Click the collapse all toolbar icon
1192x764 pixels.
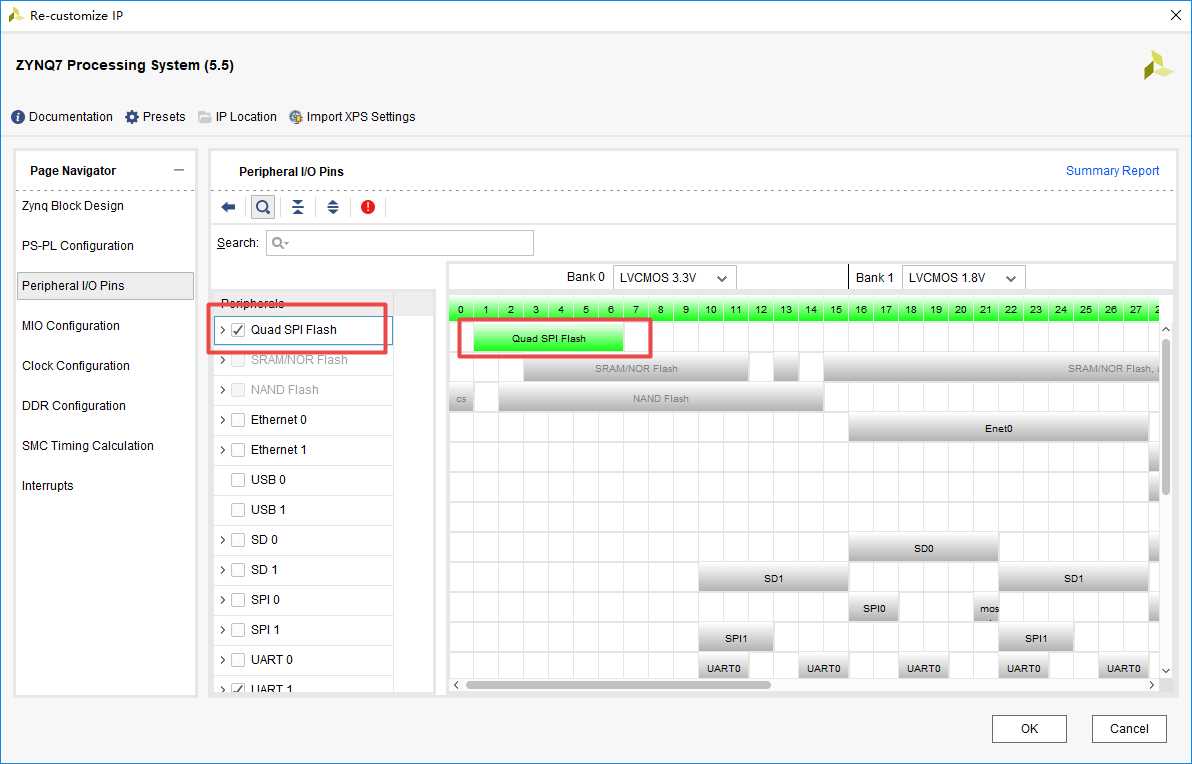click(x=298, y=207)
